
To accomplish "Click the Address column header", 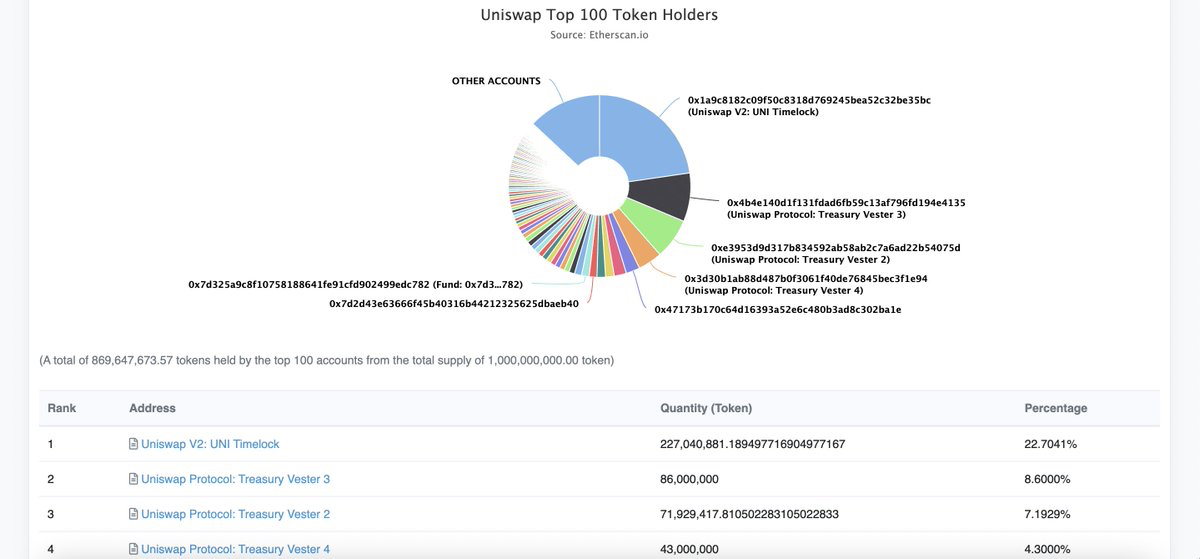I will pos(152,408).
